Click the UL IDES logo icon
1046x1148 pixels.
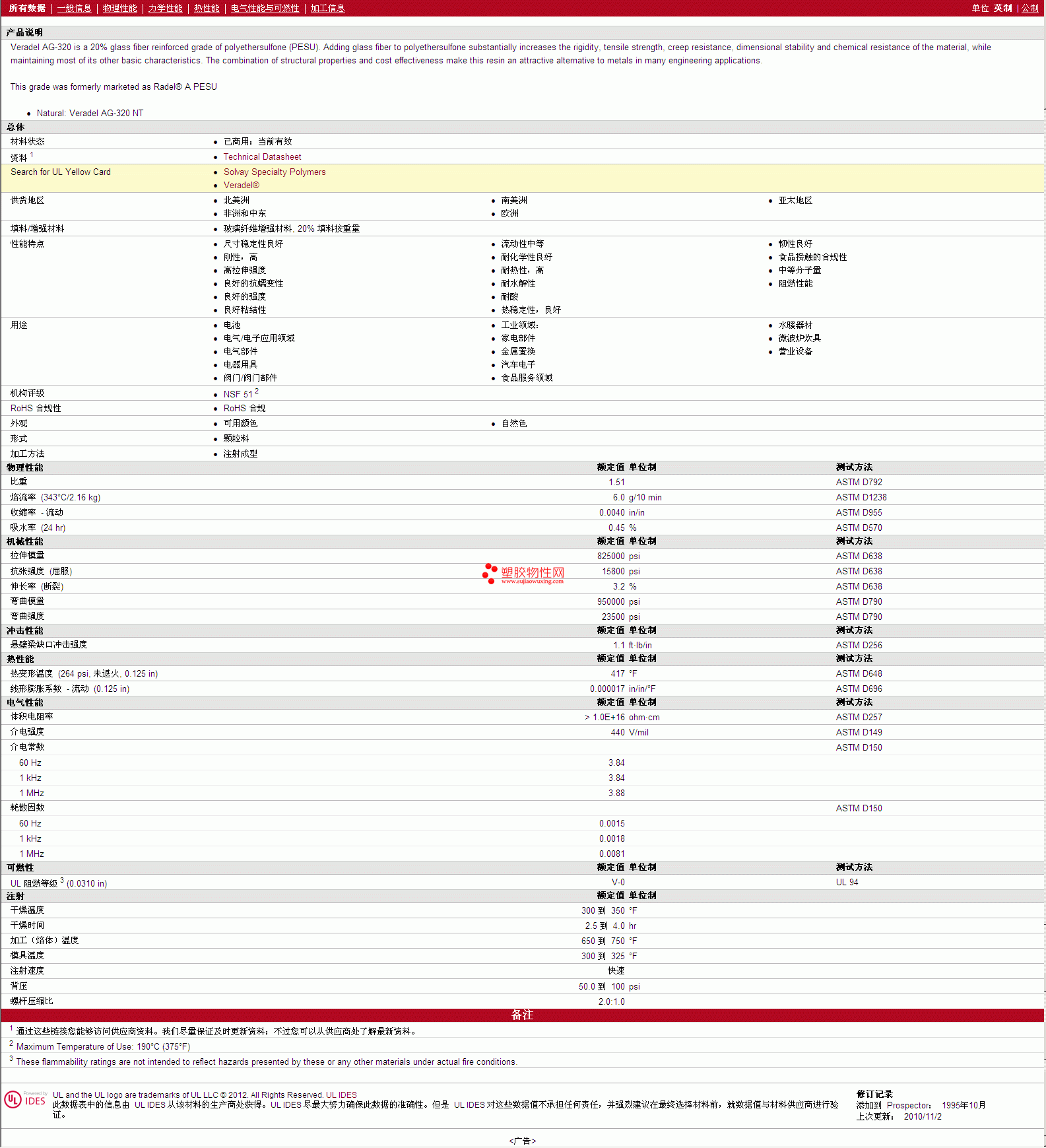click(x=26, y=1100)
